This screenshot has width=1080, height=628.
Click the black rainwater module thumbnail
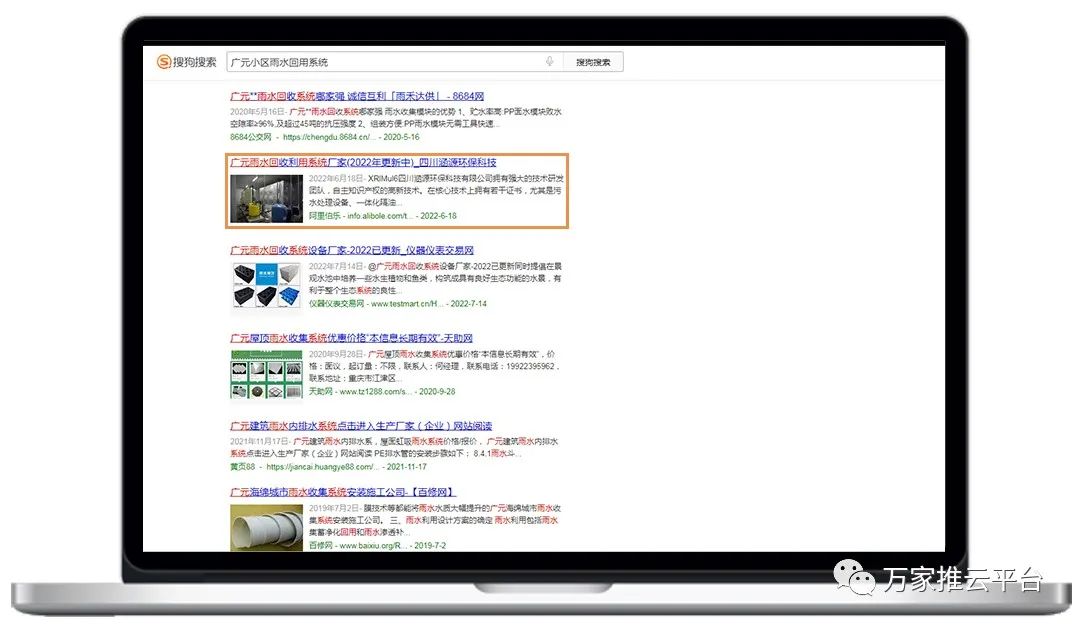[x=266, y=287]
